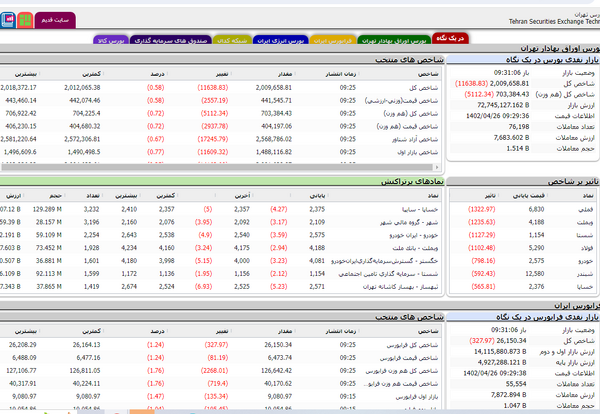Click فملی in index impact table
The height and width of the screenshot is (414, 600).
coord(585,209)
